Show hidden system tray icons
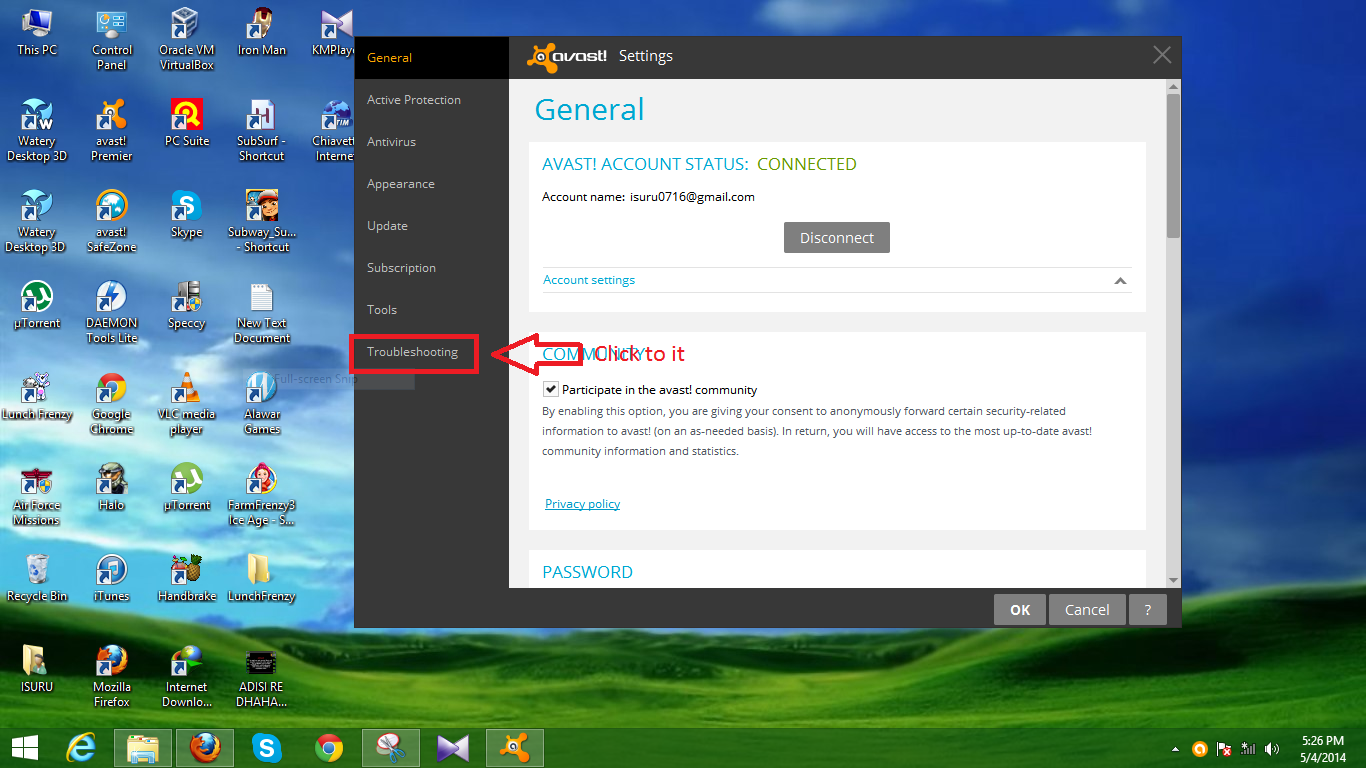Screen dimensions: 1366x768 (x=1176, y=748)
